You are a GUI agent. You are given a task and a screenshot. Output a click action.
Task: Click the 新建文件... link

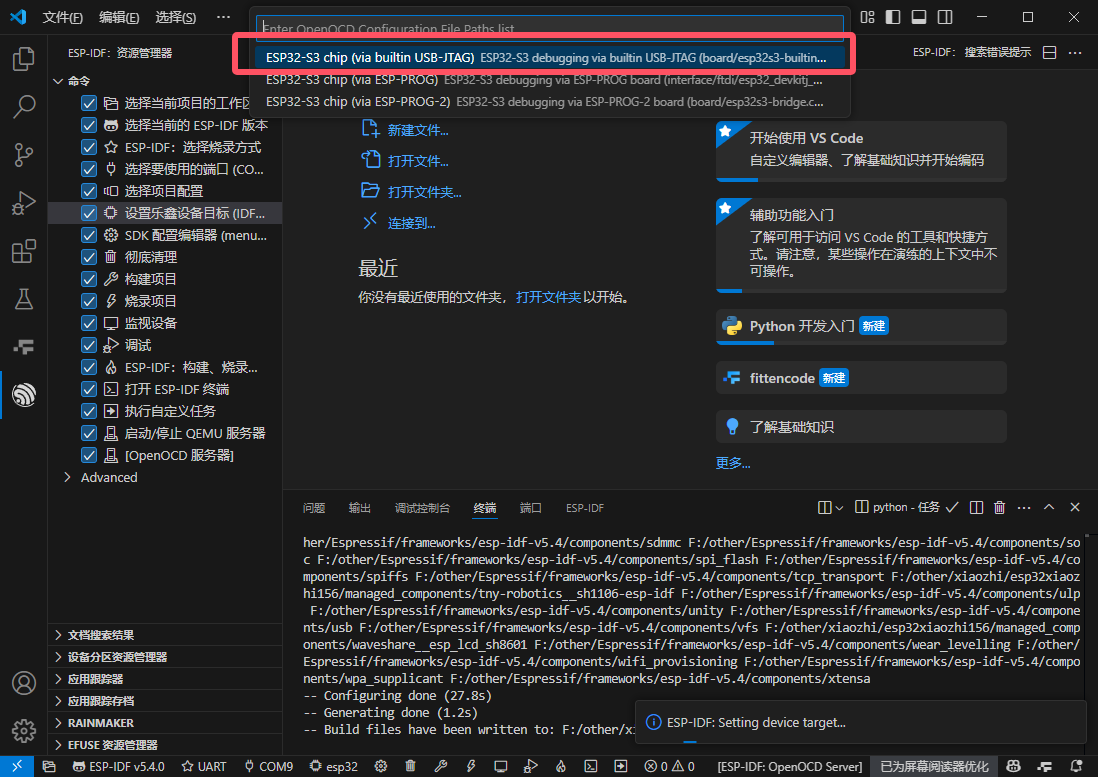click(x=417, y=130)
